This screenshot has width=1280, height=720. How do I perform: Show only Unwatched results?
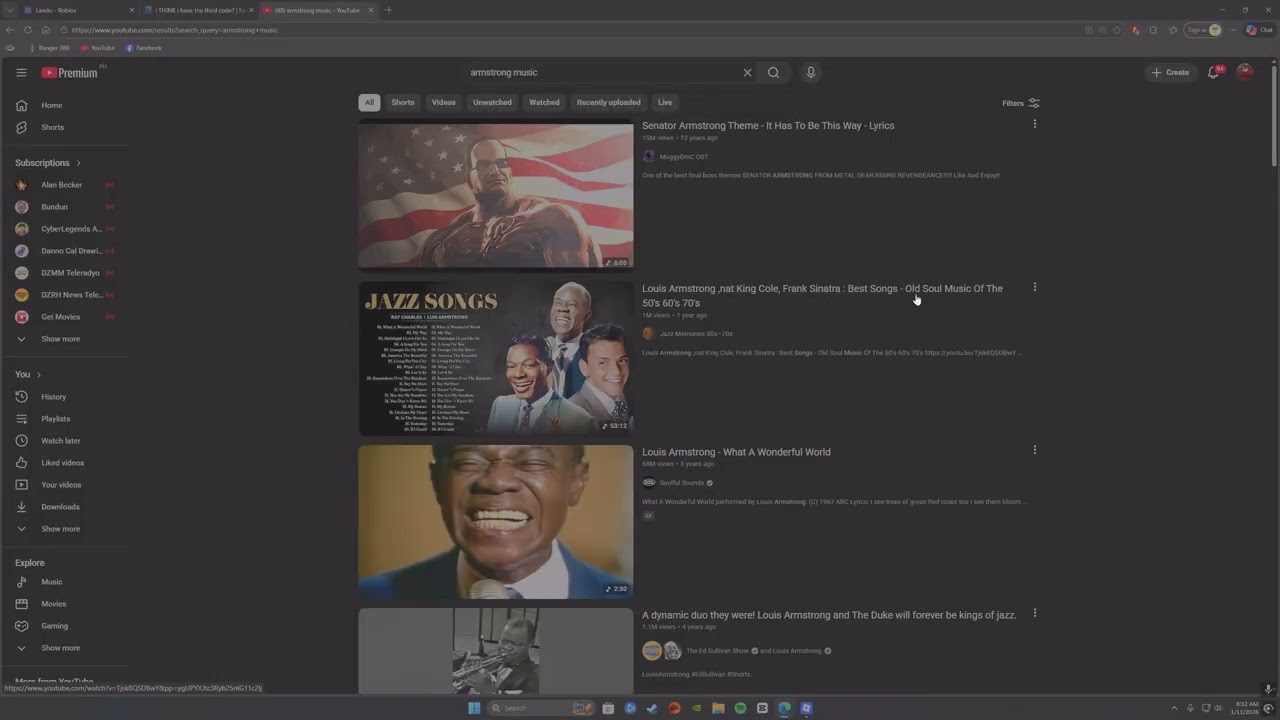pos(492,102)
